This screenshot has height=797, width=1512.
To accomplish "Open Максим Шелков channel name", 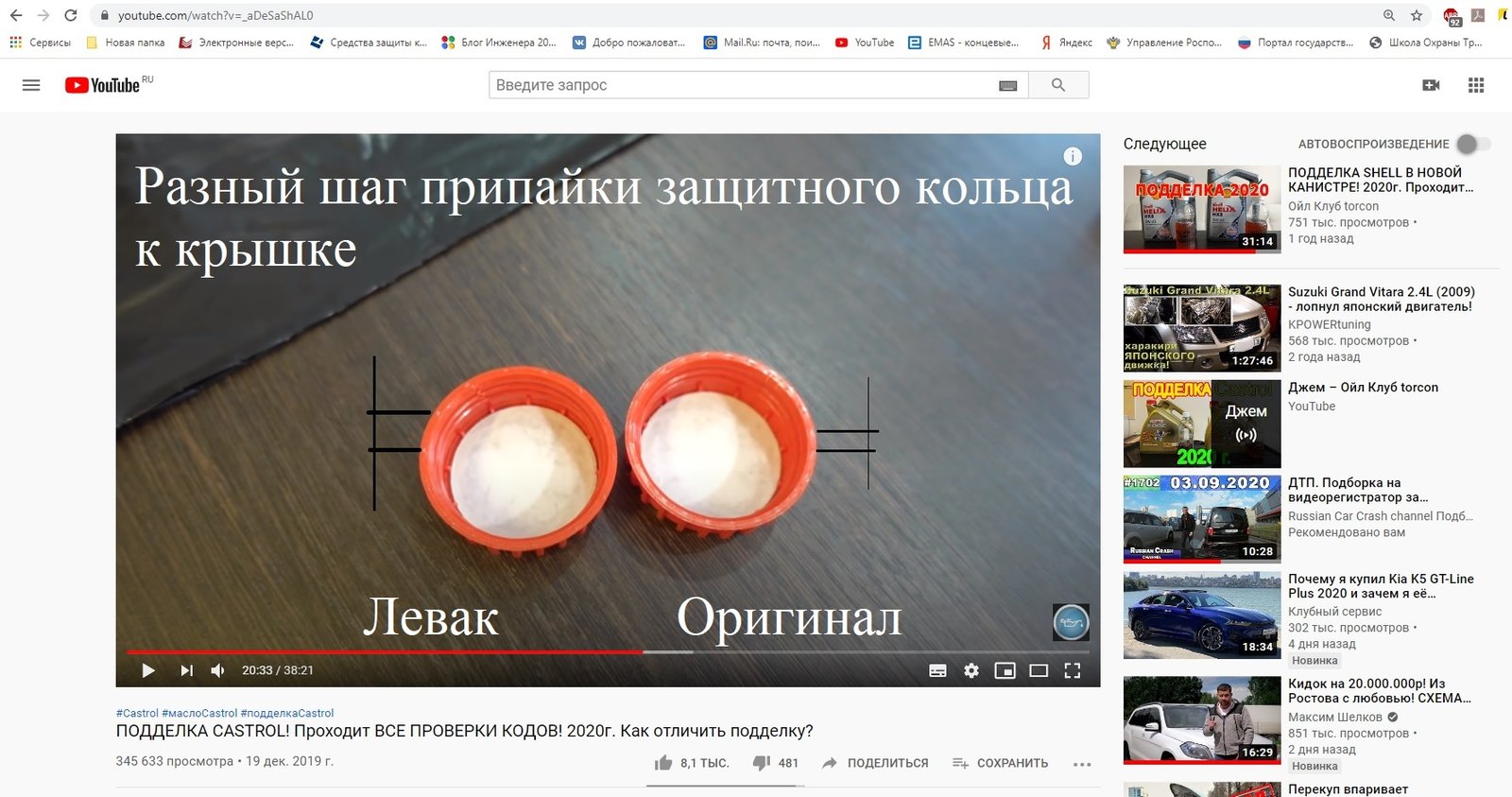I will [1335, 718].
